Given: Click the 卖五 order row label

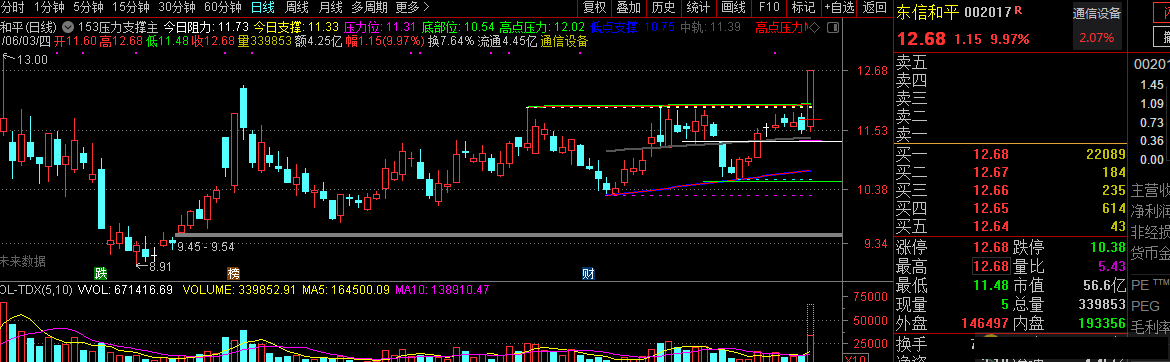Looking at the screenshot, I should coord(911,63).
